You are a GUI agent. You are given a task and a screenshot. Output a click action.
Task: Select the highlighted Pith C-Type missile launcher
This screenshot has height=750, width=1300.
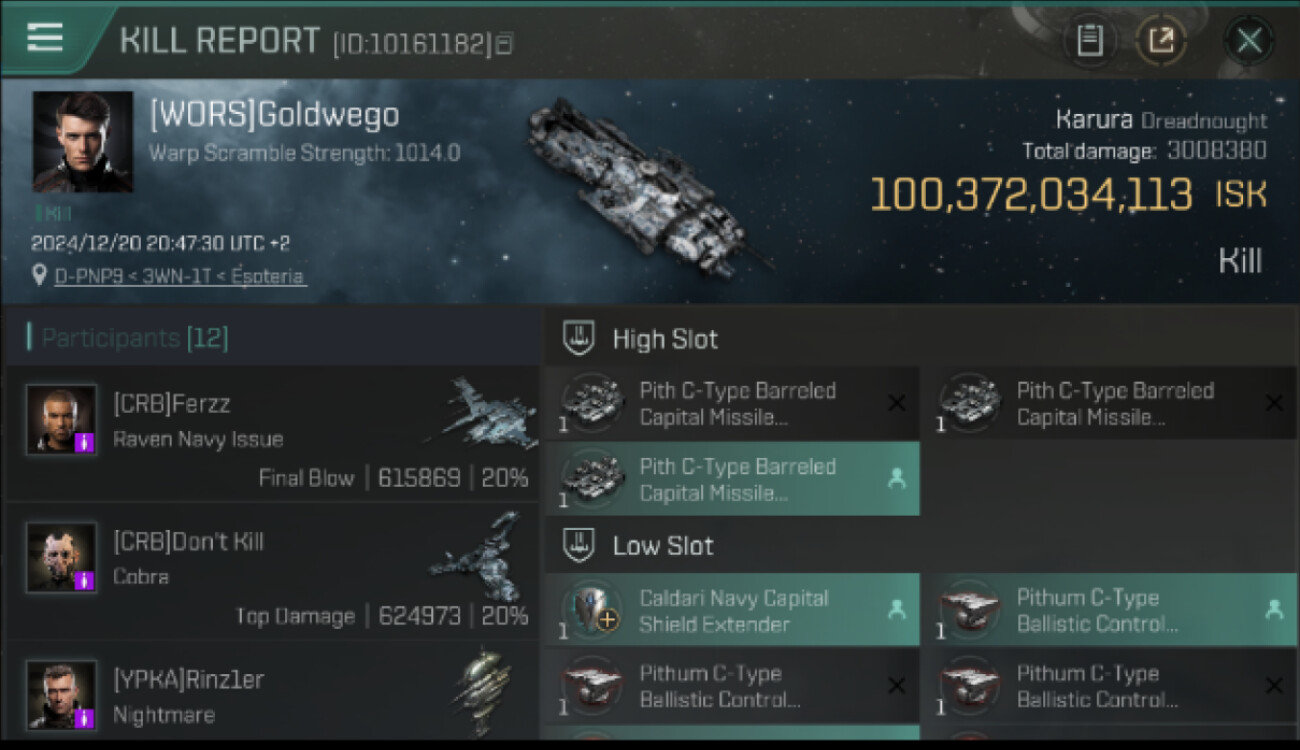(732, 479)
